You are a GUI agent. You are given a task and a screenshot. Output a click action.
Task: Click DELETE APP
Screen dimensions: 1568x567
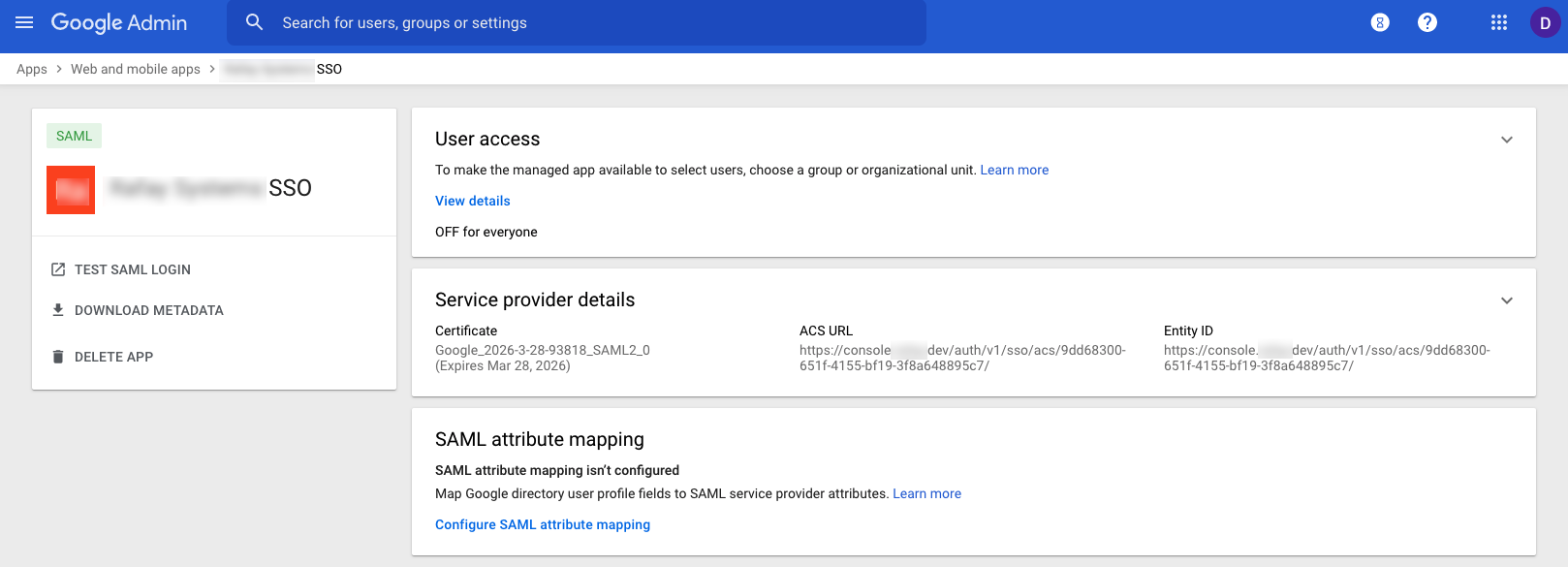click(114, 357)
